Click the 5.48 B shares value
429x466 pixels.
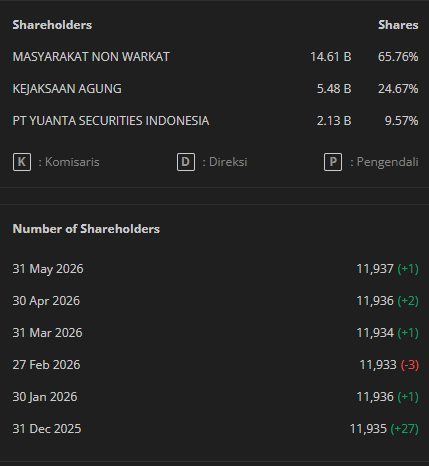[x=334, y=89]
